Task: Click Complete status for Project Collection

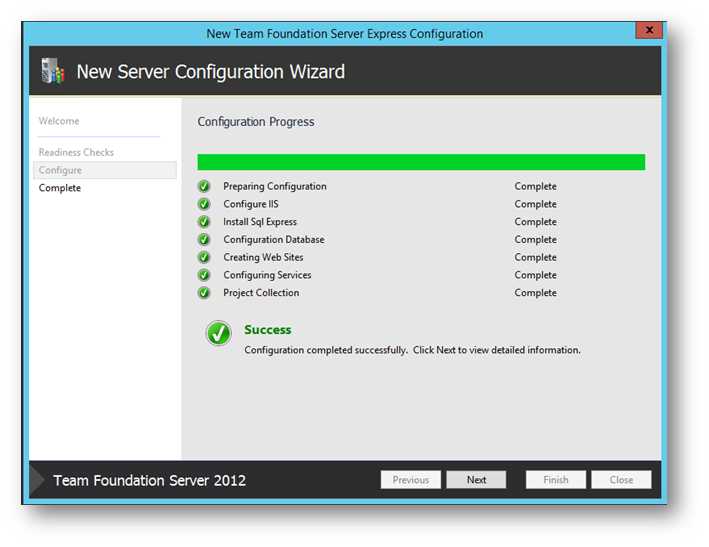Action: point(535,292)
